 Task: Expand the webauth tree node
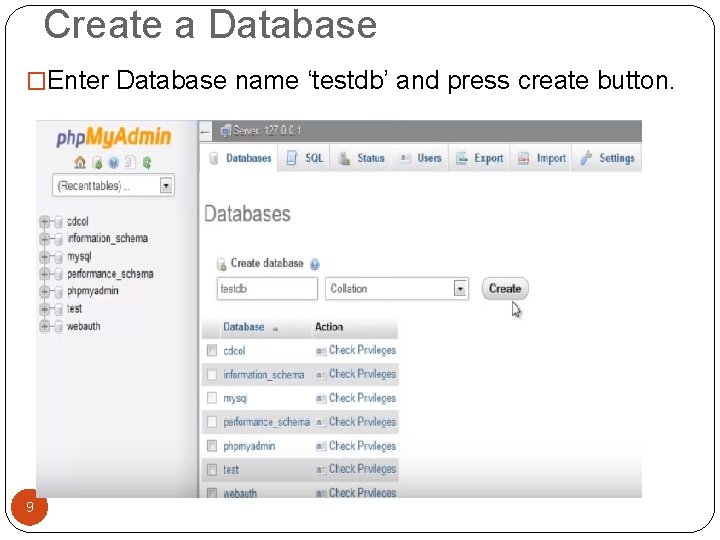45,326
